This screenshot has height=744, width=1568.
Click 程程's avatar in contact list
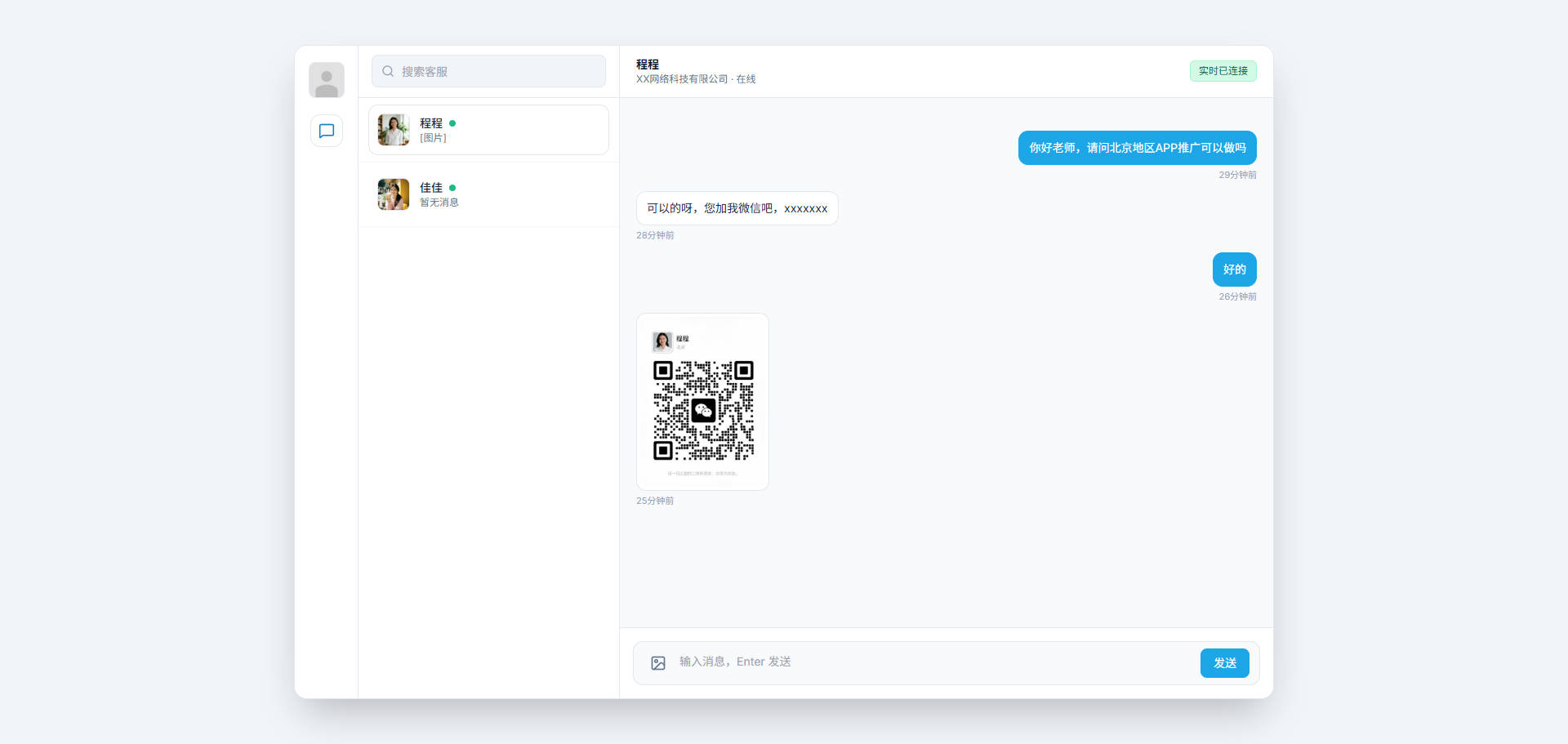(x=393, y=130)
